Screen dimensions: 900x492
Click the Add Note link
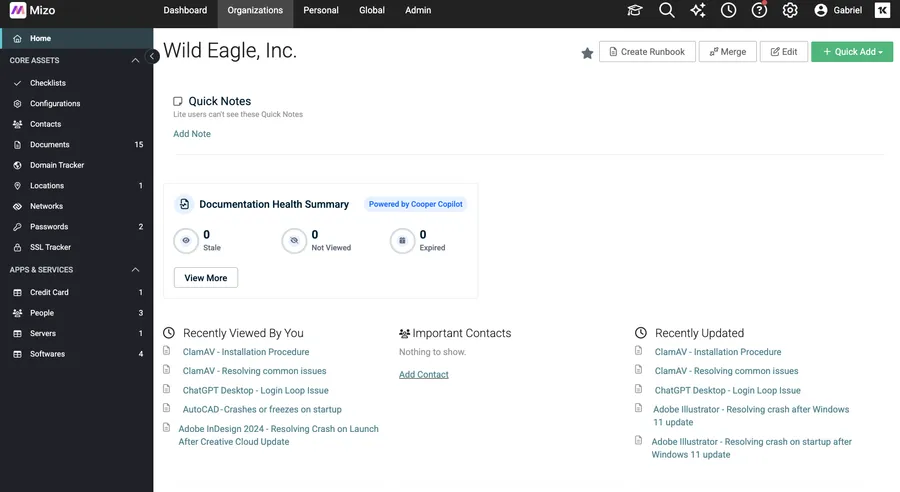pyautogui.click(x=192, y=134)
